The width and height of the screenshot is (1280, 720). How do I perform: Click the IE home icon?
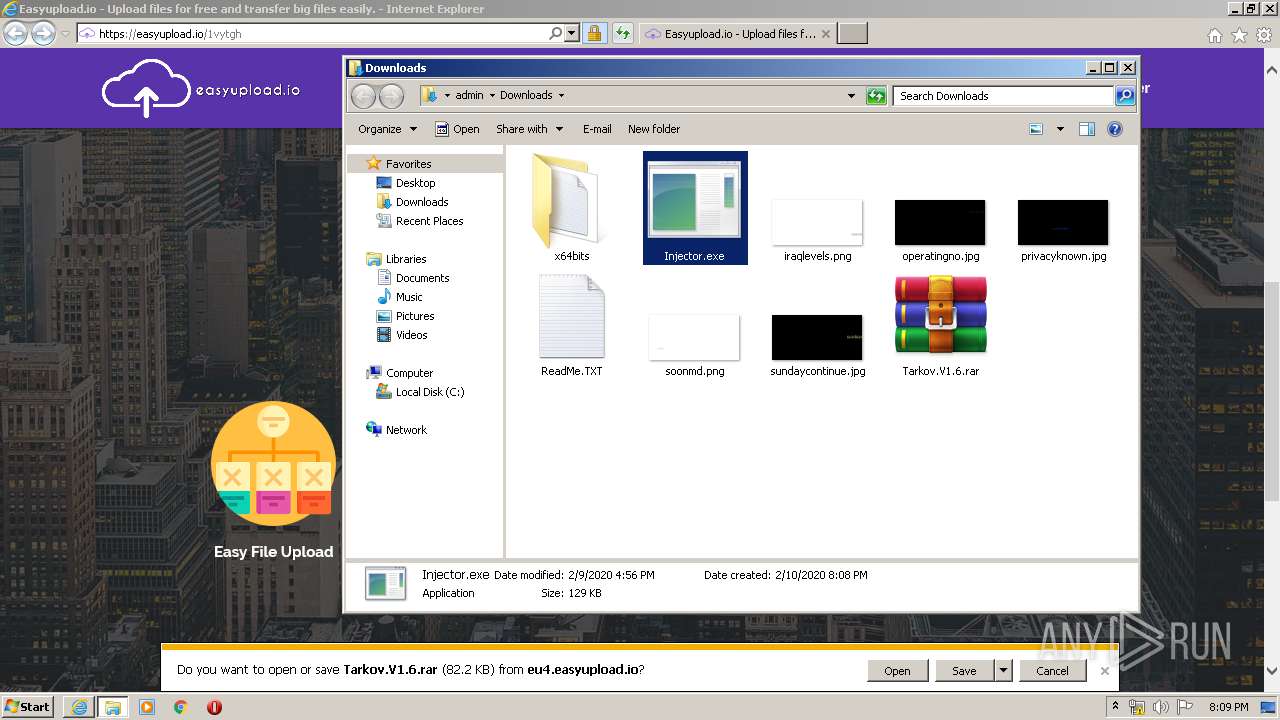[1214, 35]
